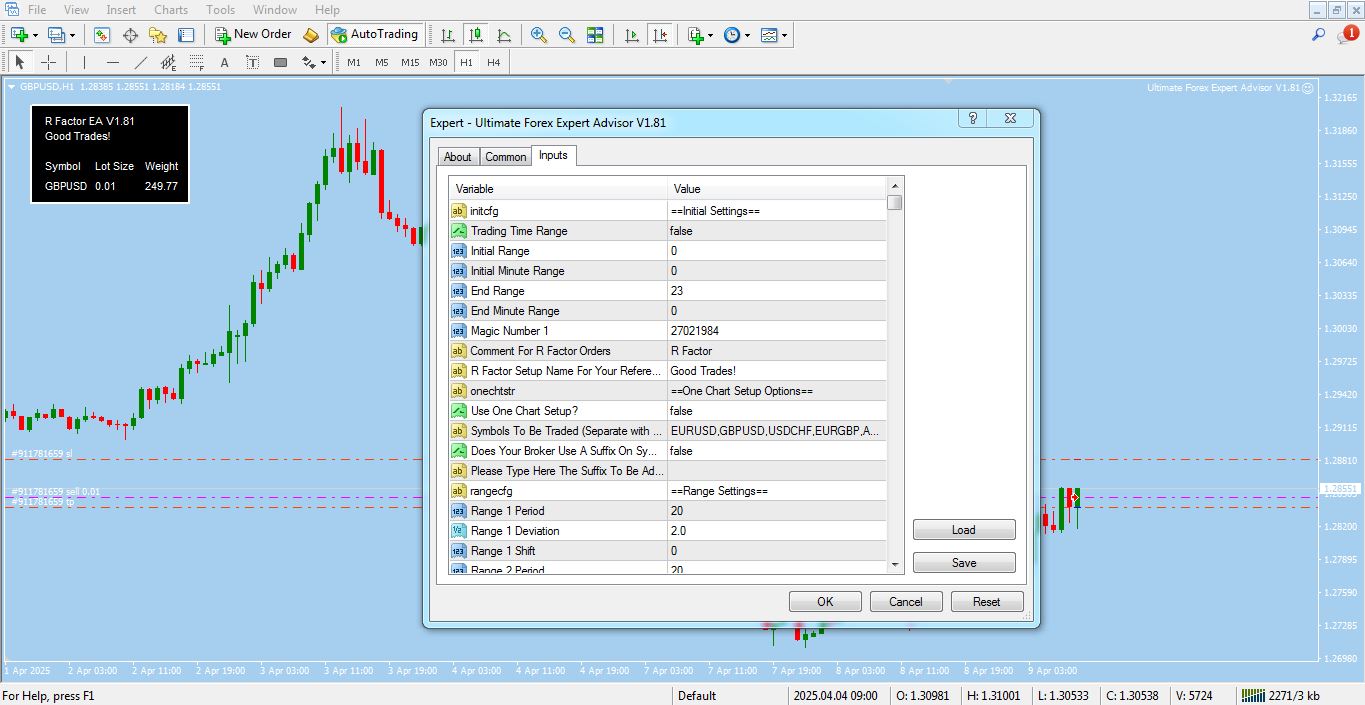Click the help question mark in dialog title
This screenshot has height=705, width=1365.
click(x=974, y=118)
